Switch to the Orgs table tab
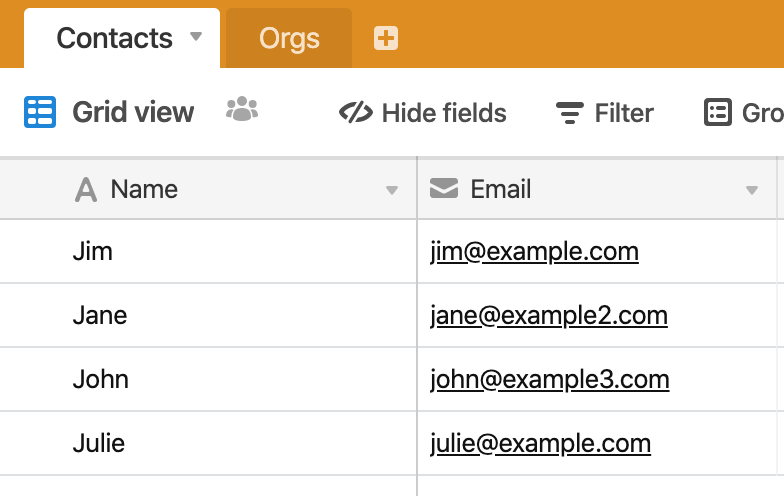 point(289,38)
